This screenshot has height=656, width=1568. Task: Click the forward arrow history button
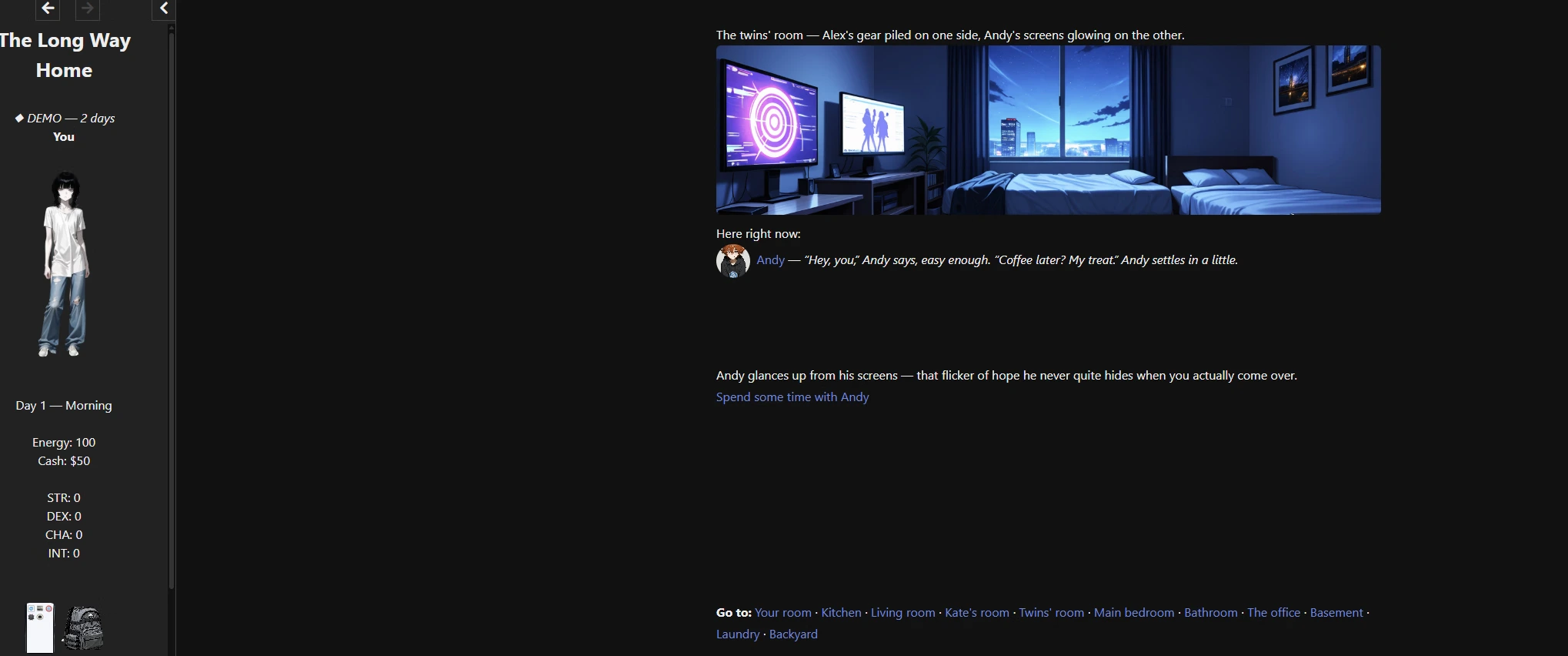tap(88, 8)
